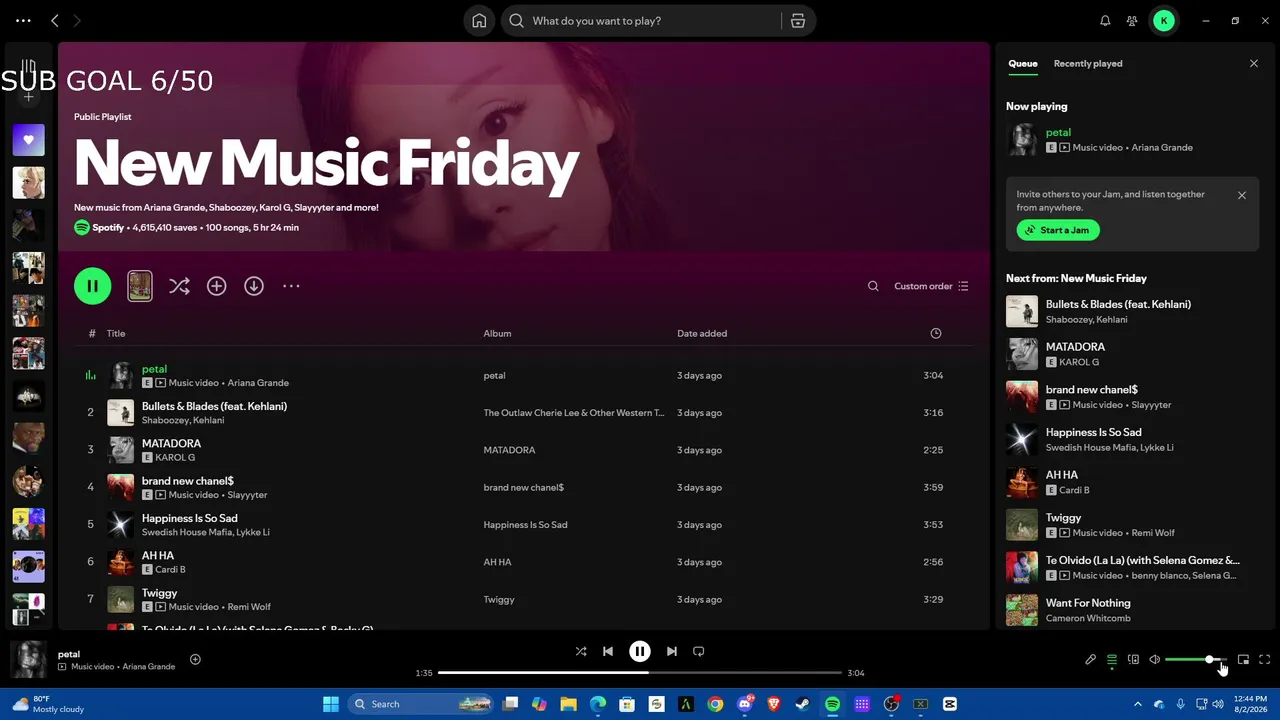Open the Happiness Is So Sad album link

[525, 525]
